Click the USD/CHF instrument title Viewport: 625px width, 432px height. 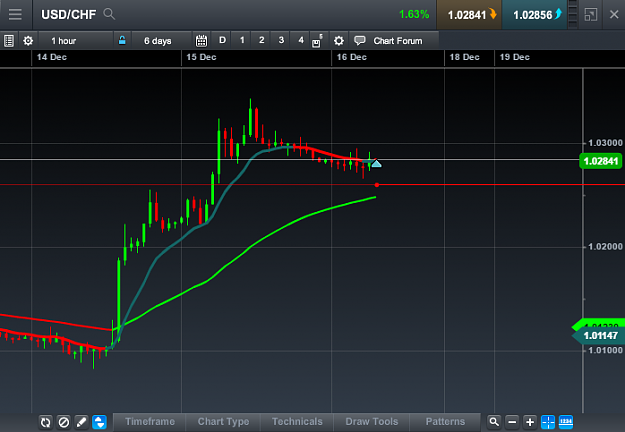69,15
